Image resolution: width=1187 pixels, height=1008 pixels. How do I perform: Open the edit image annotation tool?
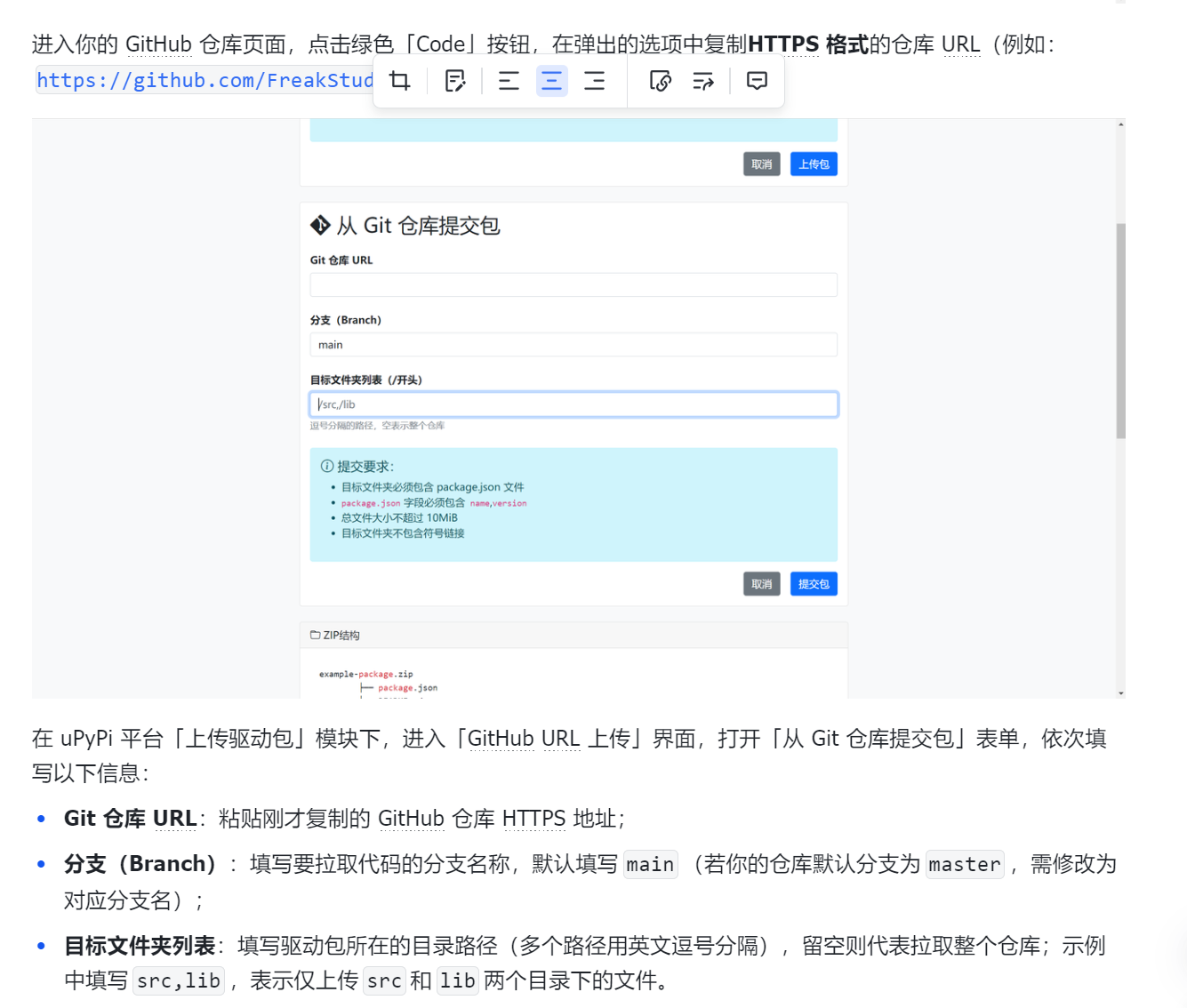click(455, 82)
